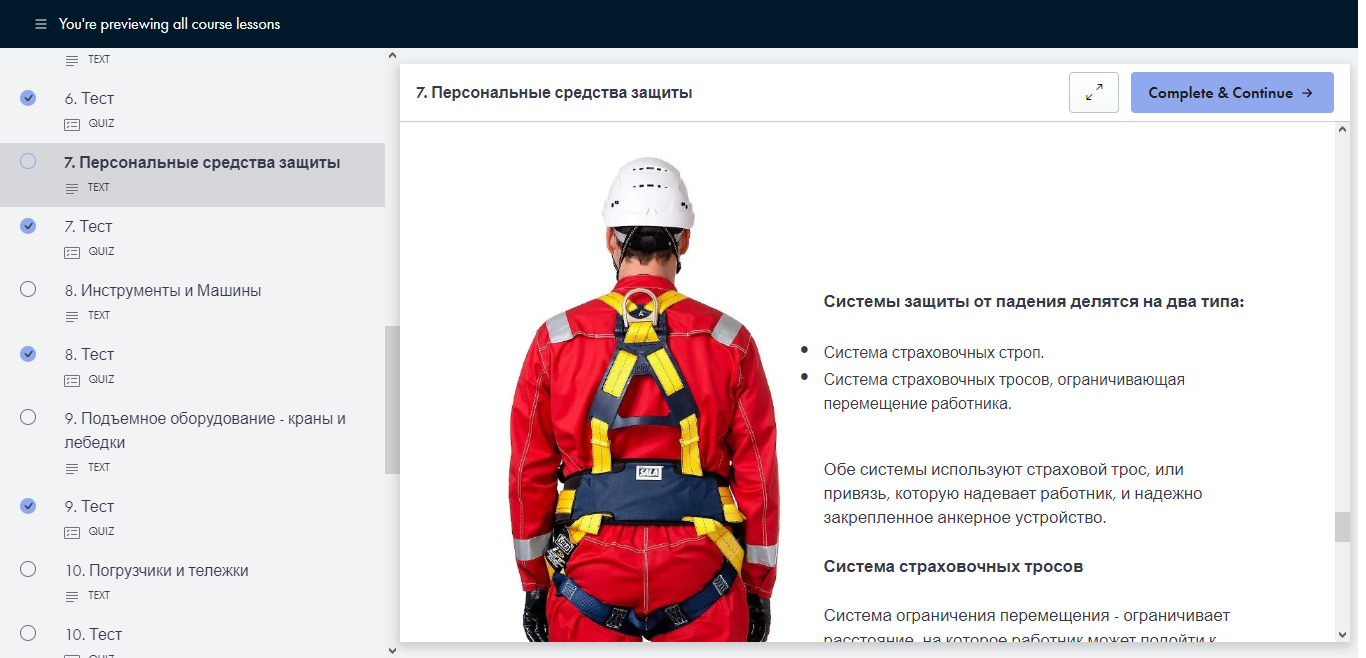Toggle completion circle for 10. Тест
Screen dimensions: 1366x658
click(x=28, y=633)
